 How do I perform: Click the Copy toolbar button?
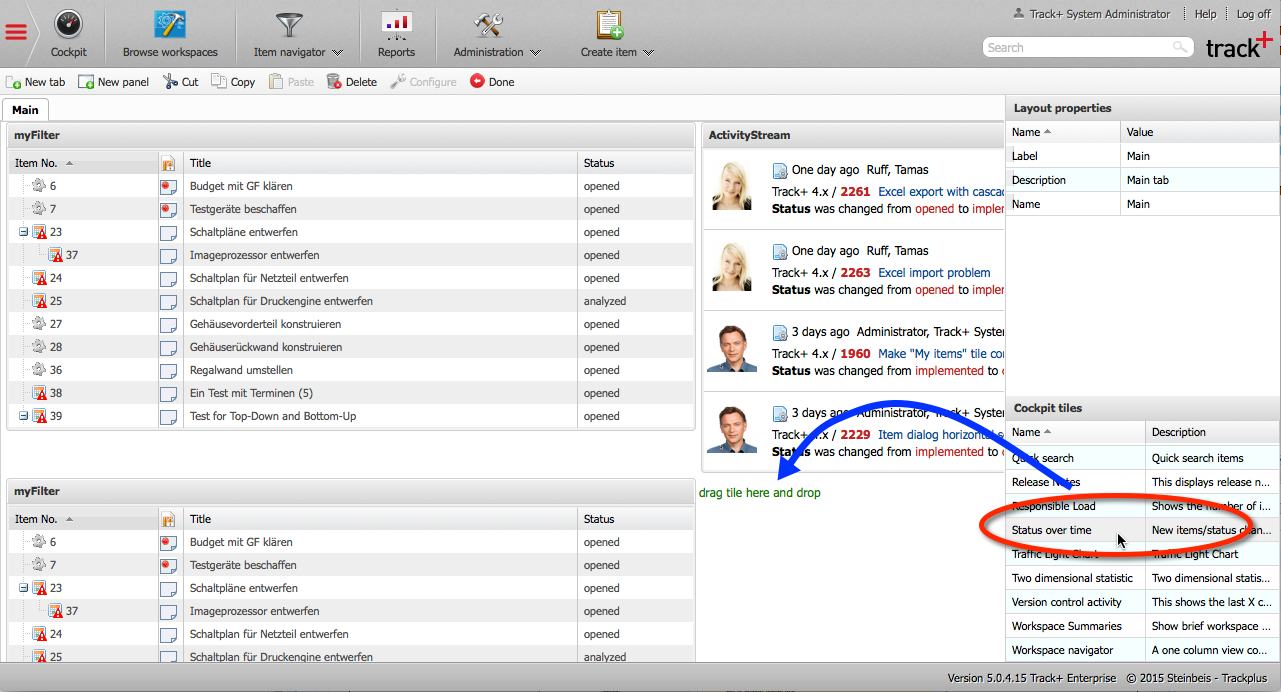click(233, 82)
